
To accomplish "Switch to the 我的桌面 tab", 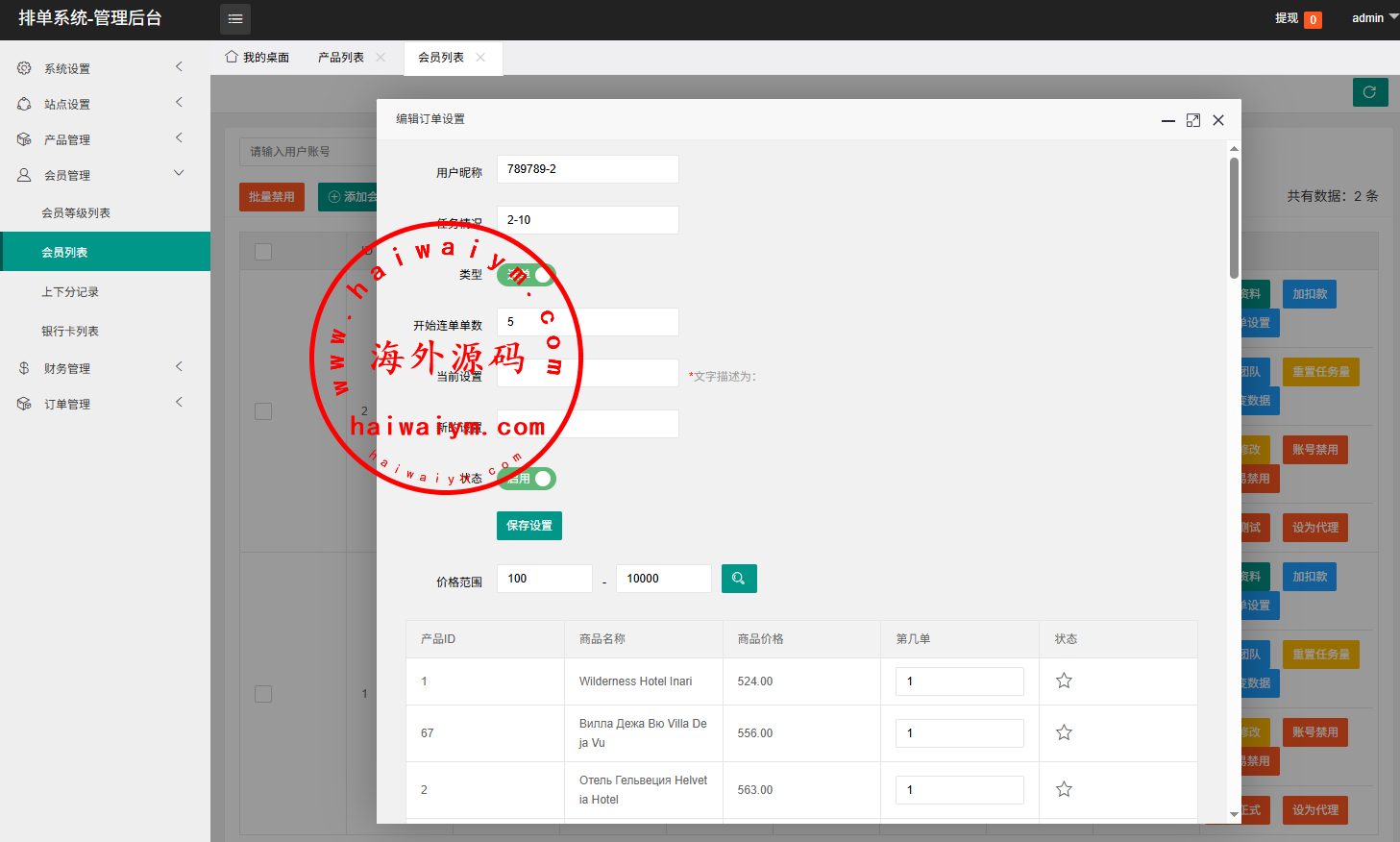I will click(x=258, y=58).
